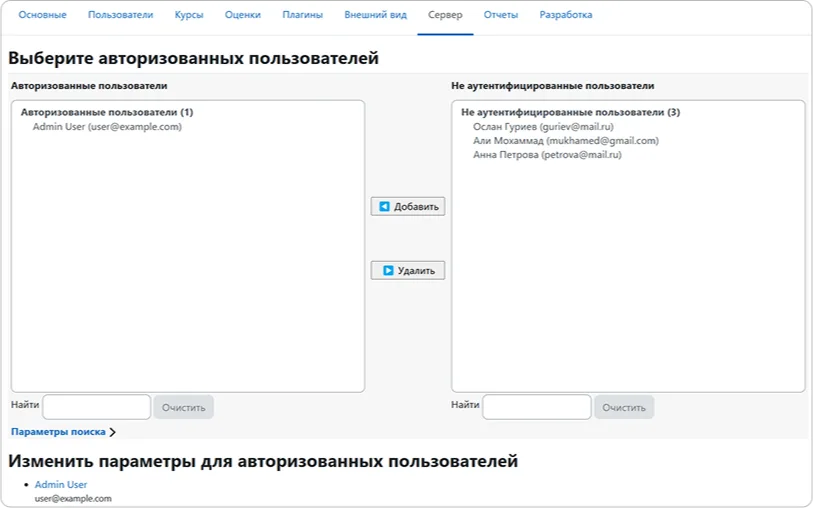Select Admin User in authorized users list
Image resolution: width=813 pixels, height=508 pixels.
pyautogui.click(x=107, y=127)
